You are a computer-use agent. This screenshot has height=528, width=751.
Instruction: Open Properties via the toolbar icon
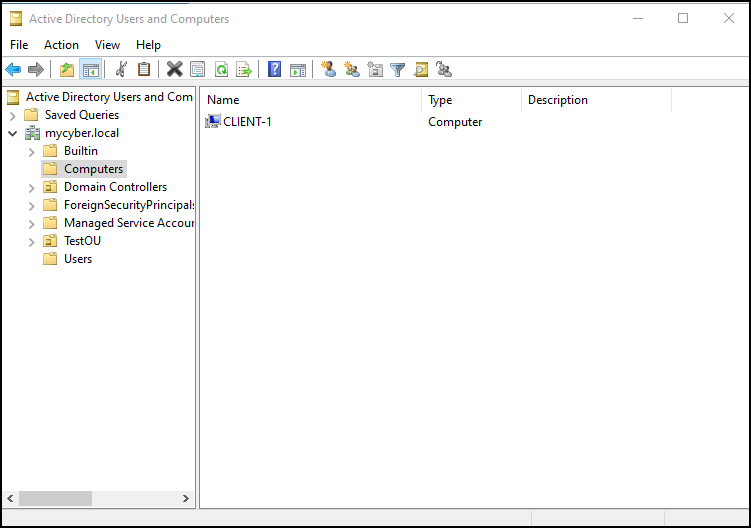coord(197,70)
